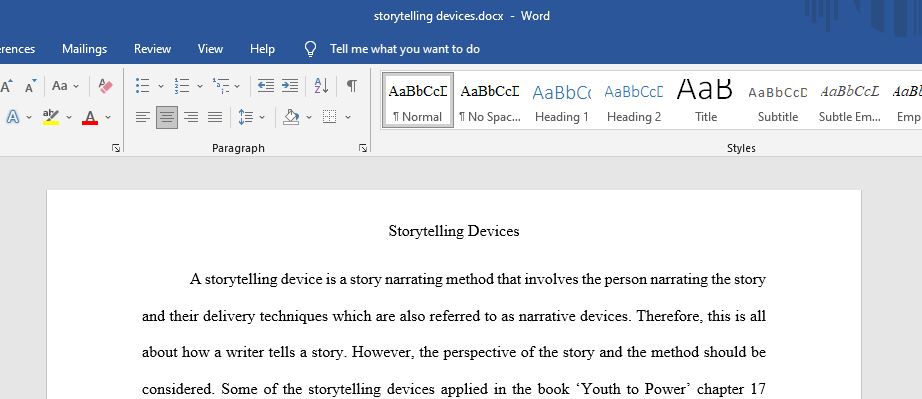Toggle Show/Hide paragraph marks
922x399 pixels.
point(352,86)
